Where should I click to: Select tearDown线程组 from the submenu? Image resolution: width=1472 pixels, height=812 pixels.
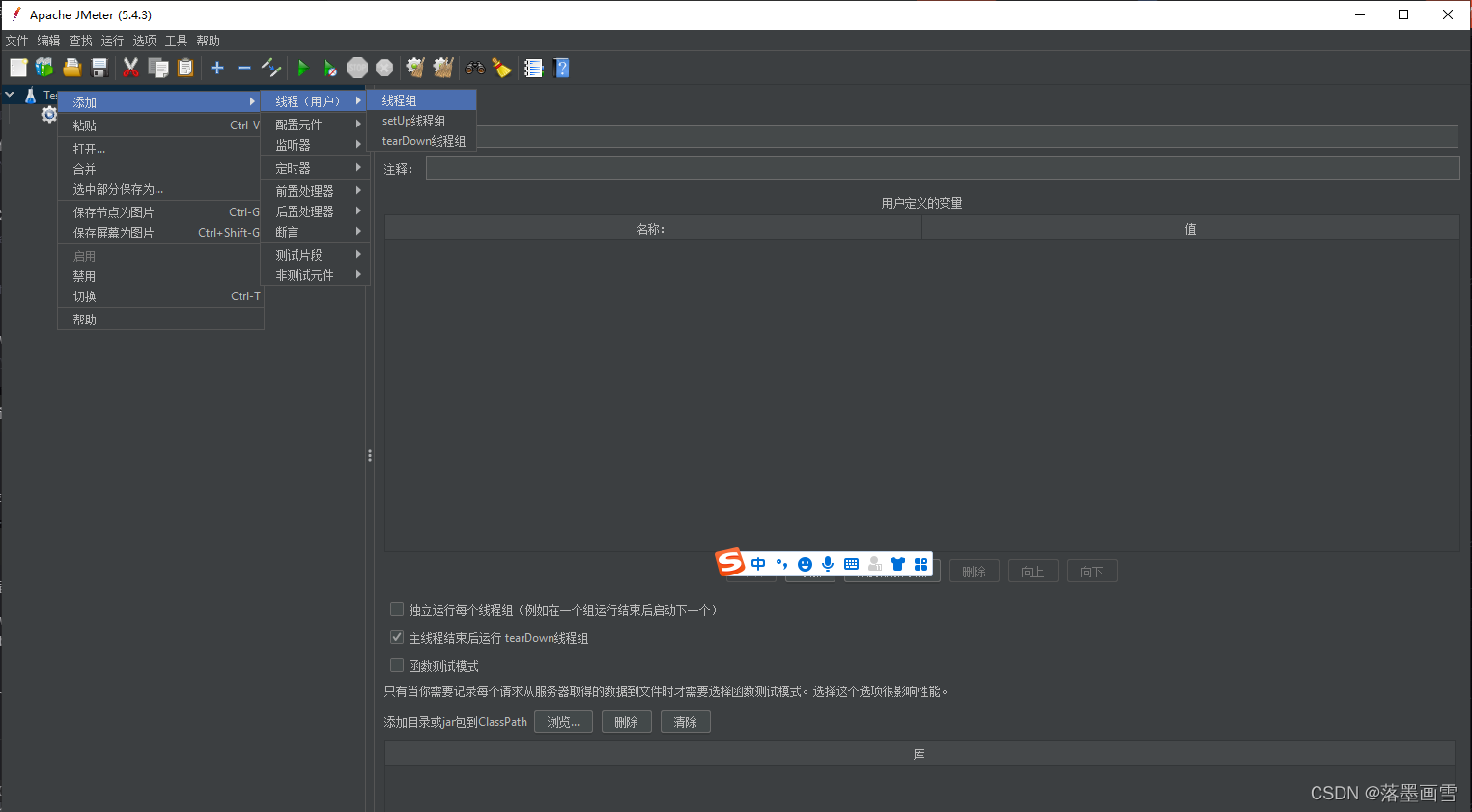pyautogui.click(x=422, y=141)
